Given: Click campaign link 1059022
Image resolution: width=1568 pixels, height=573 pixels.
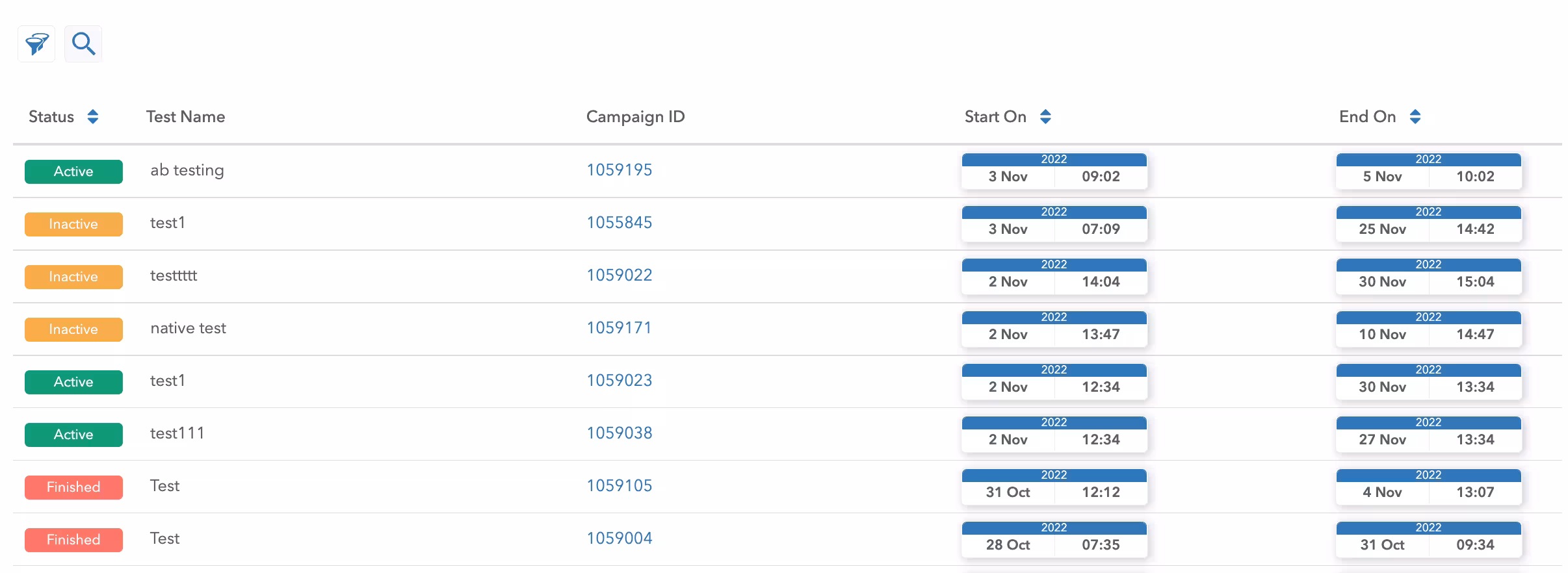Looking at the screenshot, I should tap(619, 275).
